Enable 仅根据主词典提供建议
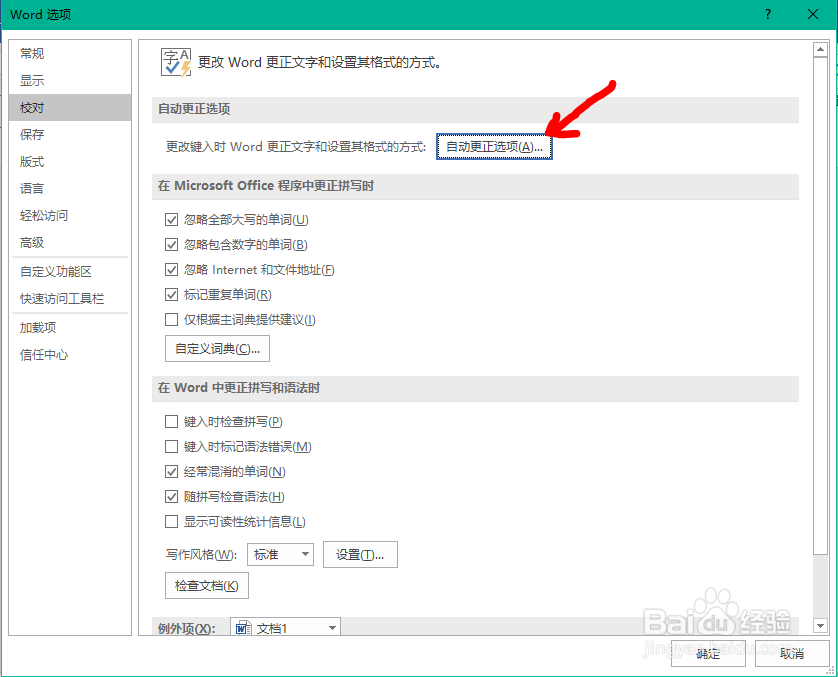Viewport: 838px width, 677px height. click(x=172, y=320)
